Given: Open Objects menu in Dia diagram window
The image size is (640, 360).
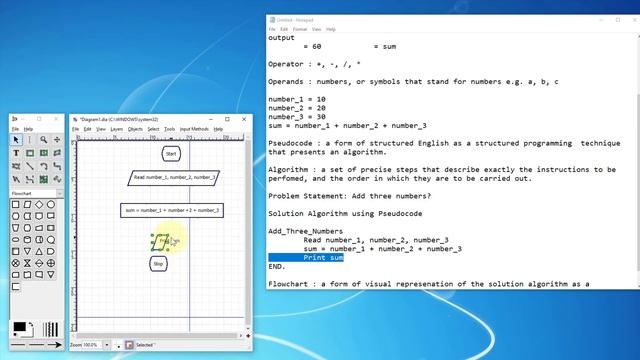Looking at the screenshot, I should coord(135,129).
